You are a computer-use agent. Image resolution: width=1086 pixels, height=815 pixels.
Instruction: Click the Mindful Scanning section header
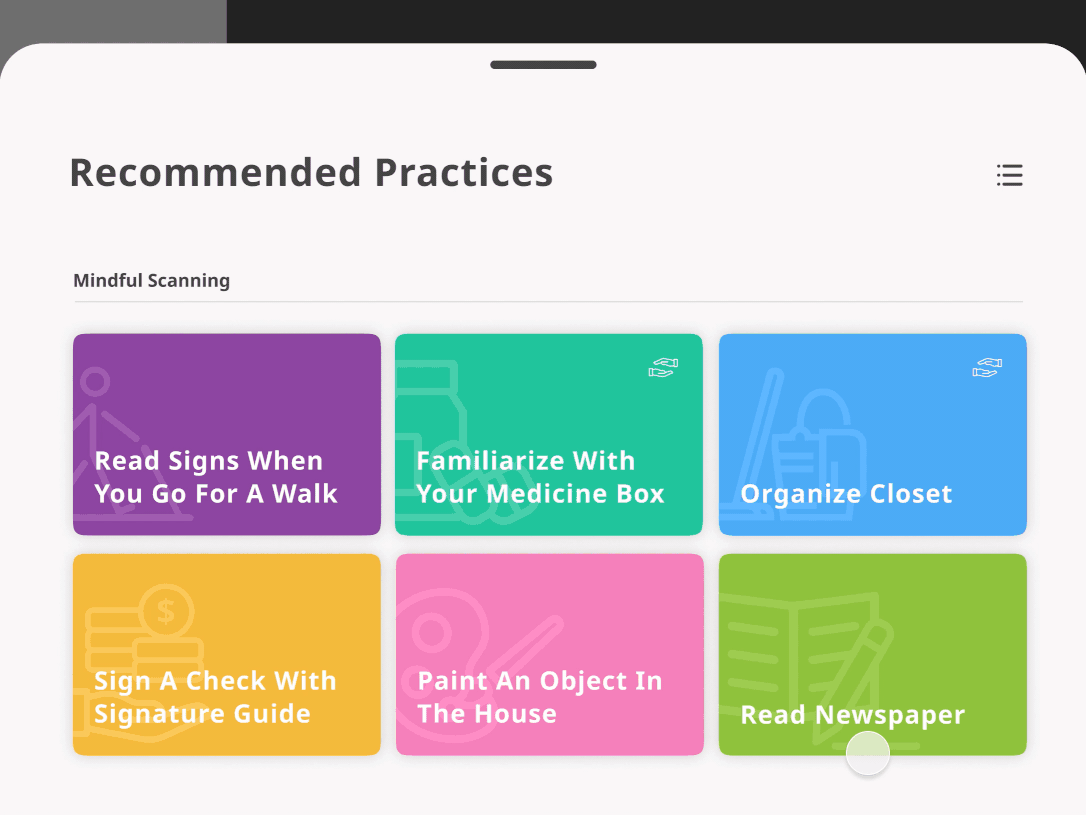[152, 280]
